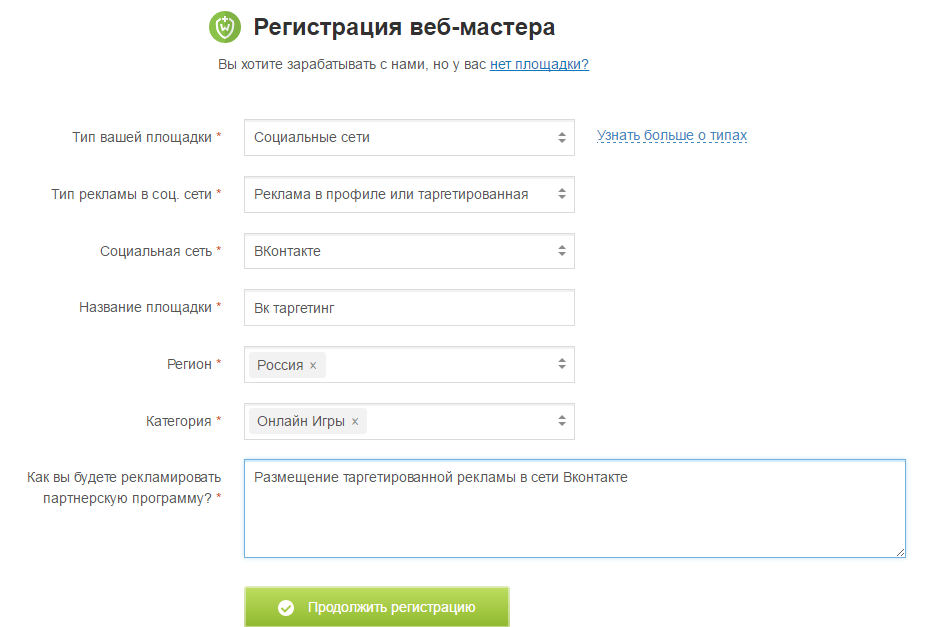Grab the textarea resize handle
Image resolution: width=947 pixels, height=627 pixels.
(900, 551)
